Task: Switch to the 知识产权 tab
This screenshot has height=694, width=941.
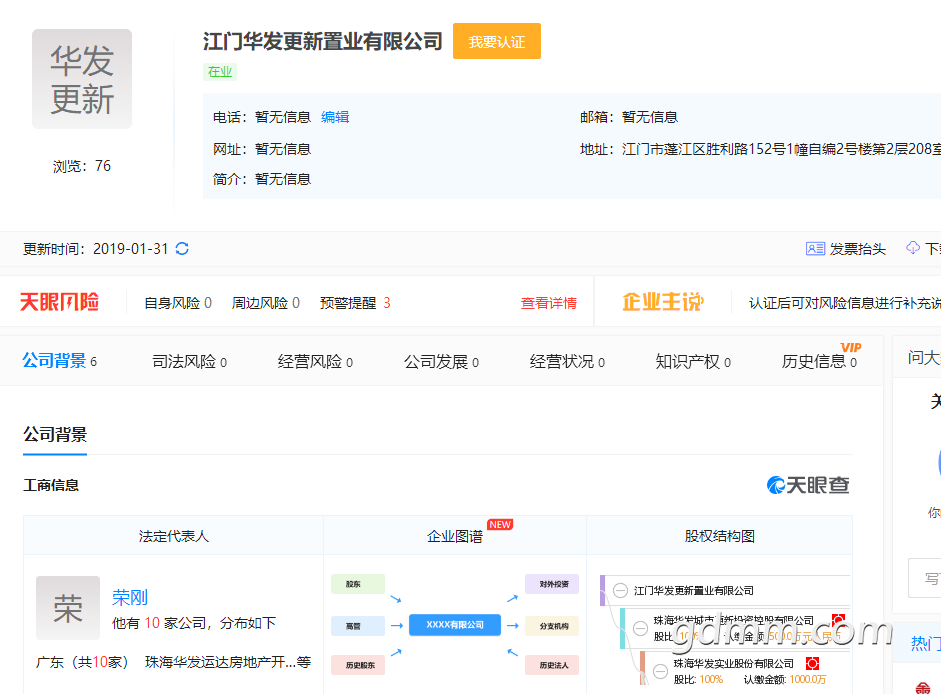Action: 693,361
